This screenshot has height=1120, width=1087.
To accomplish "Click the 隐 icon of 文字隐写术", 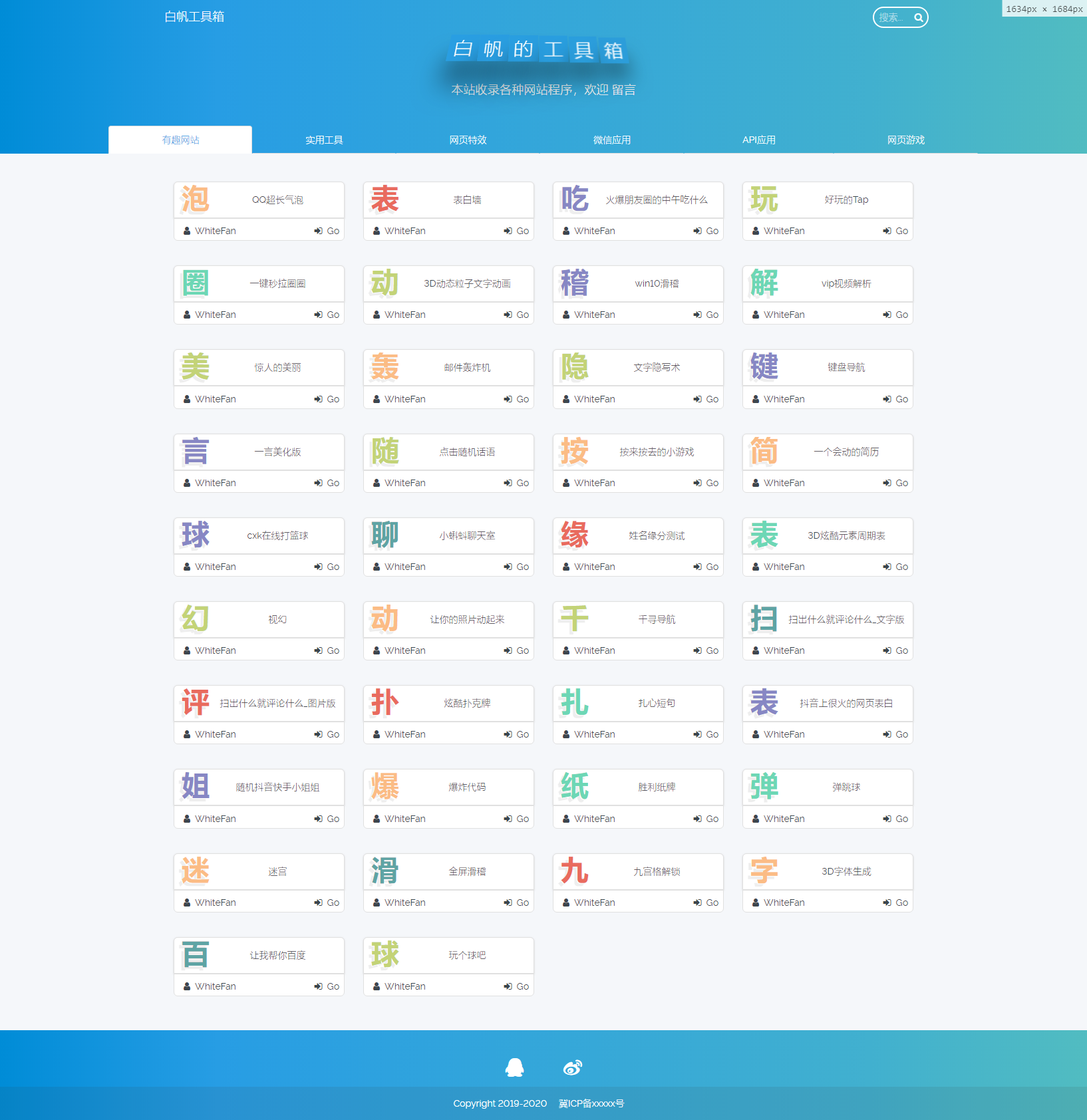I will coord(575,367).
